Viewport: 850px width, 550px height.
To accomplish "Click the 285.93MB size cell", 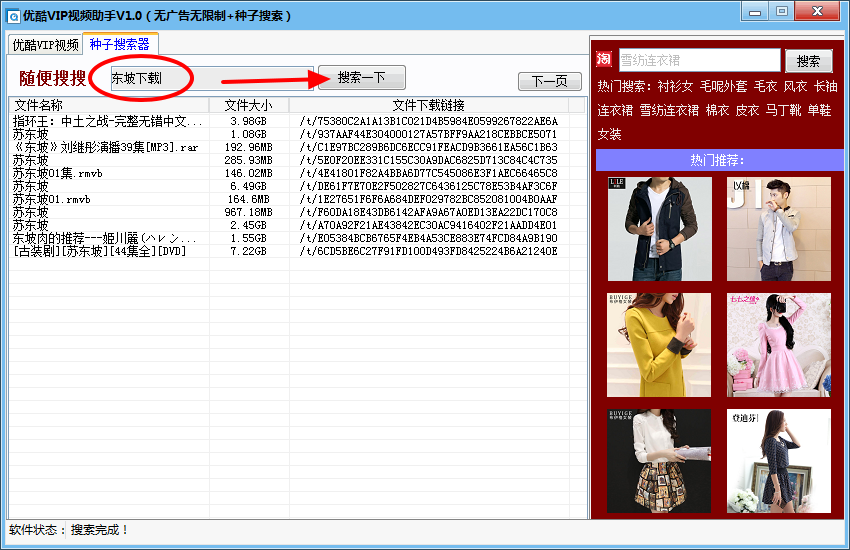I will tap(248, 160).
